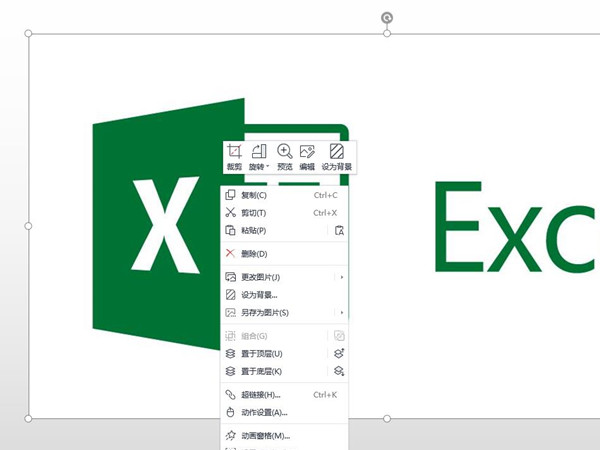Image resolution: width=600 pixels, height=450 pixels.
Task: Click the green Excel logo X
Action: pyautogui.click(x=165, y=225)
